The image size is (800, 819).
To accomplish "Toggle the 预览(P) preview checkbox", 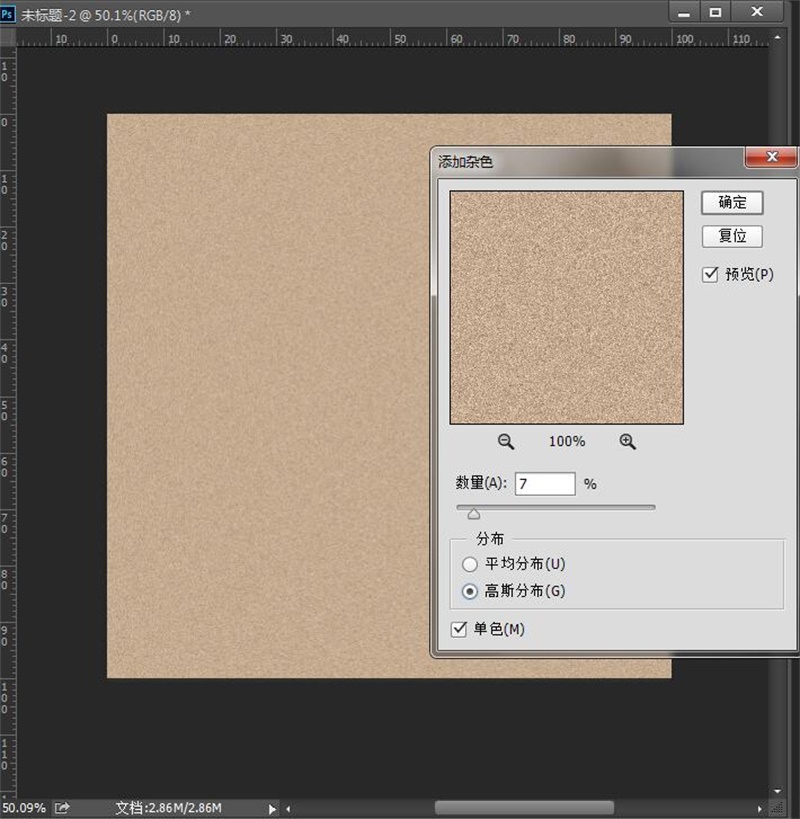I will [x=710, y=274].
